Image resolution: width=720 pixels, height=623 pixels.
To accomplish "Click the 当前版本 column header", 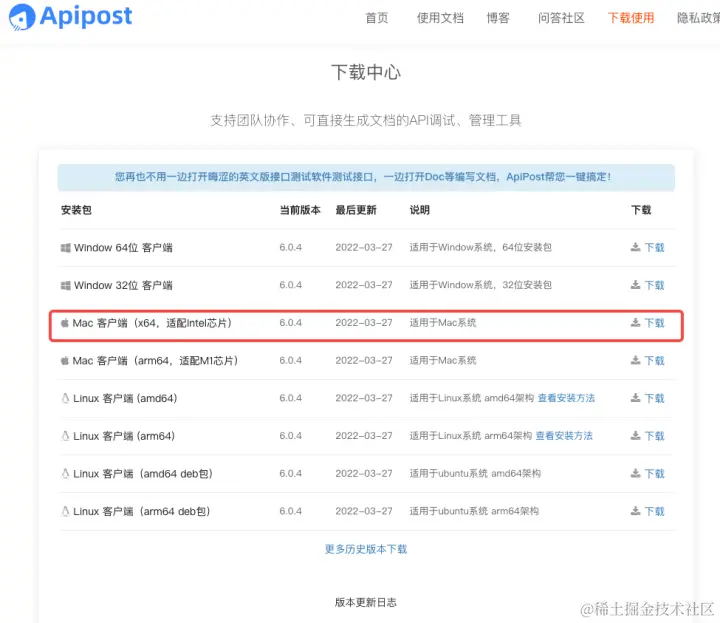I will [300, 210].
